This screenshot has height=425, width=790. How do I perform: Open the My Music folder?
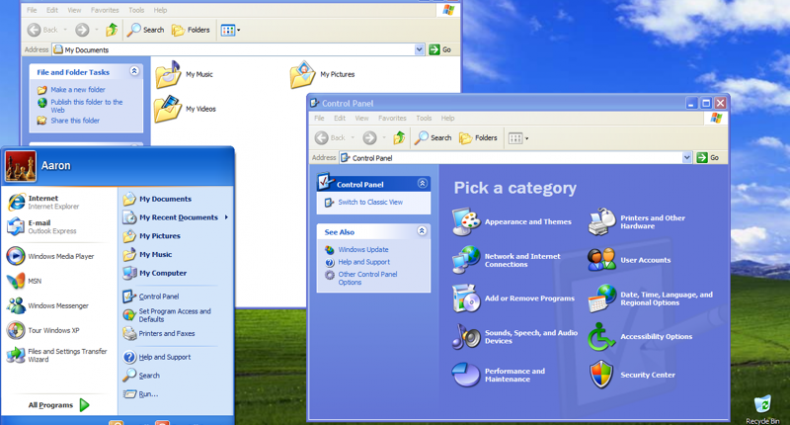pos(167,74)
